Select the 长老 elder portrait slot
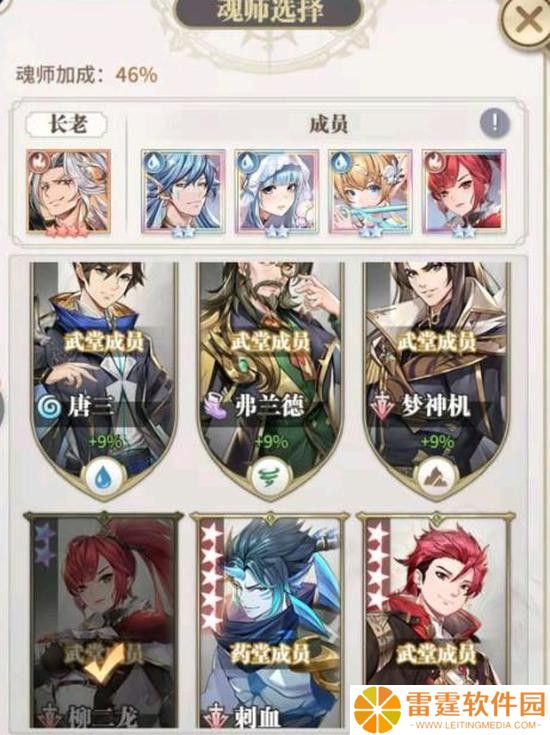 (x=69, y=192)
